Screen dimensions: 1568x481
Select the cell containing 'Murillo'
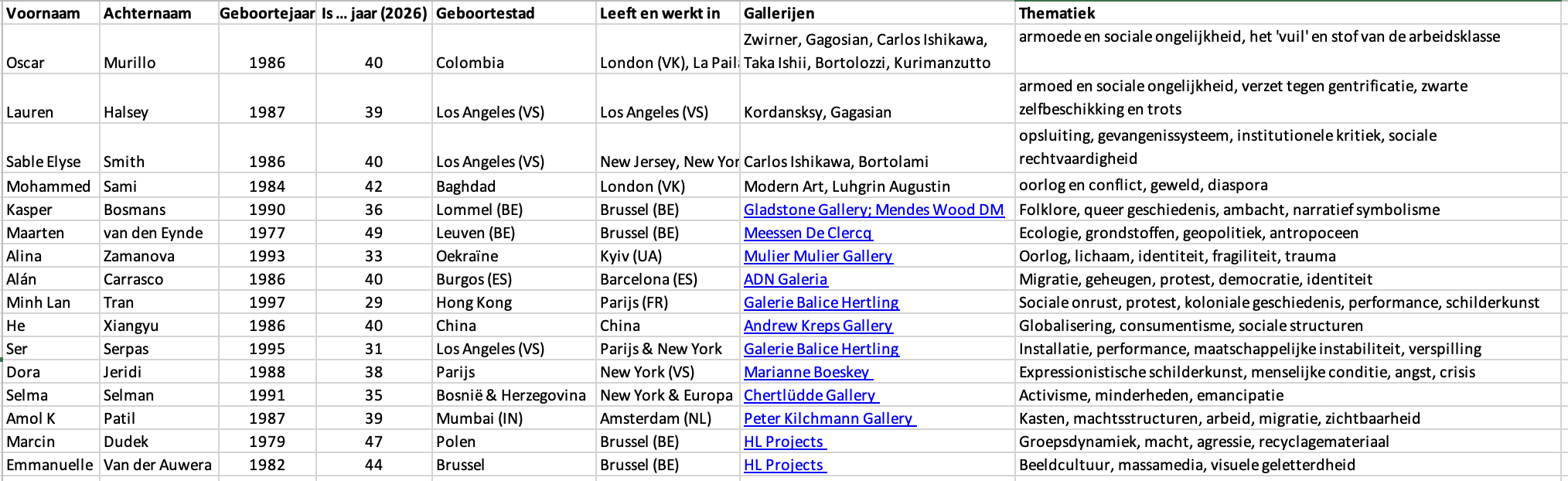159,49
